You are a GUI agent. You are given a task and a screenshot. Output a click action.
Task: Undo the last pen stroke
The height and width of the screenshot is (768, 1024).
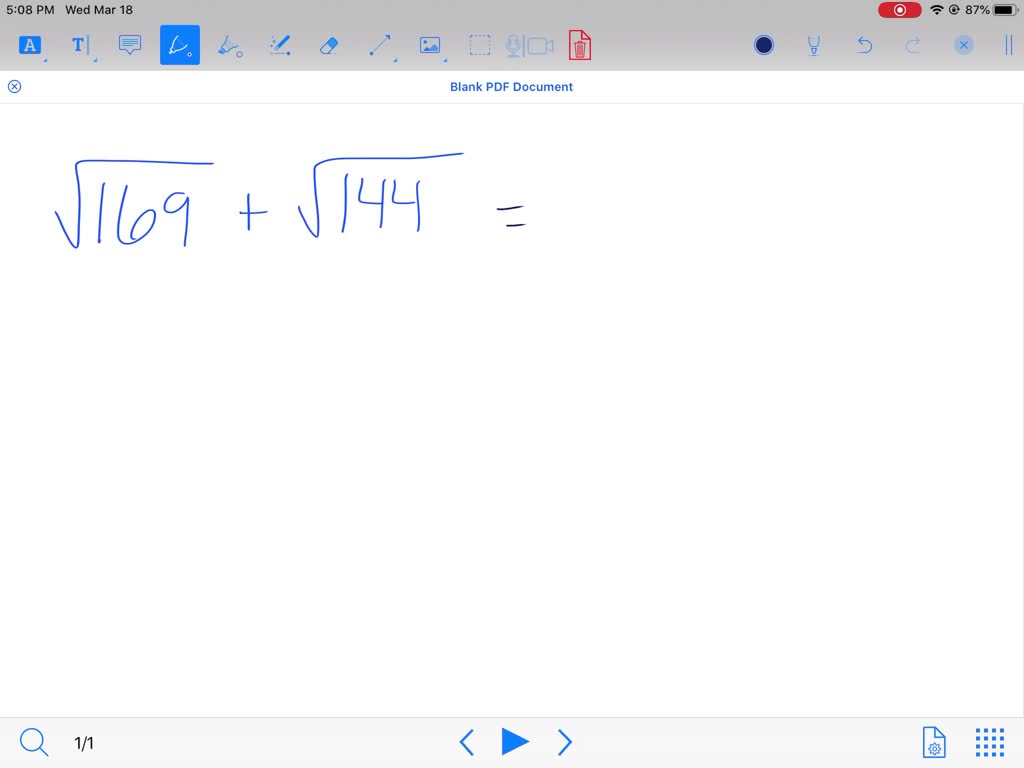[x=863, y=44]
